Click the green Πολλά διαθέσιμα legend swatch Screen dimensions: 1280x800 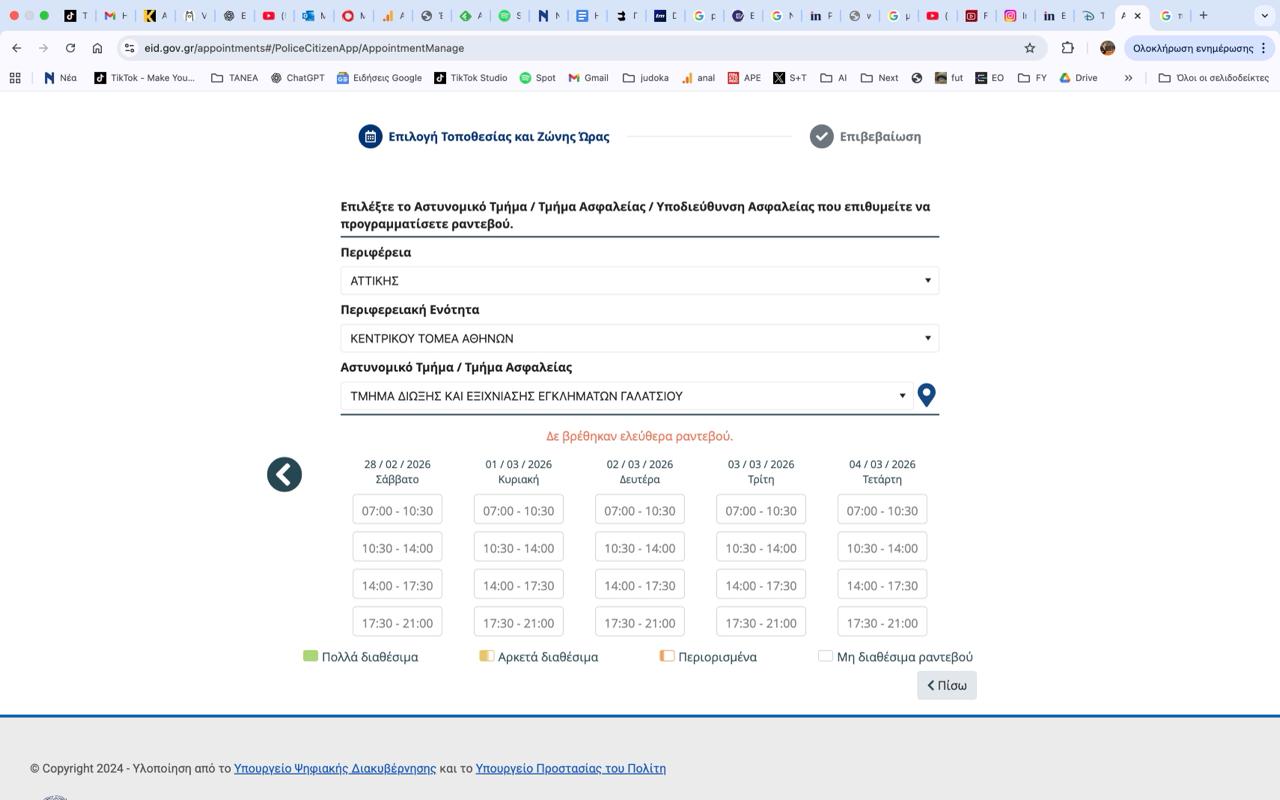click(x=310, y=656)
